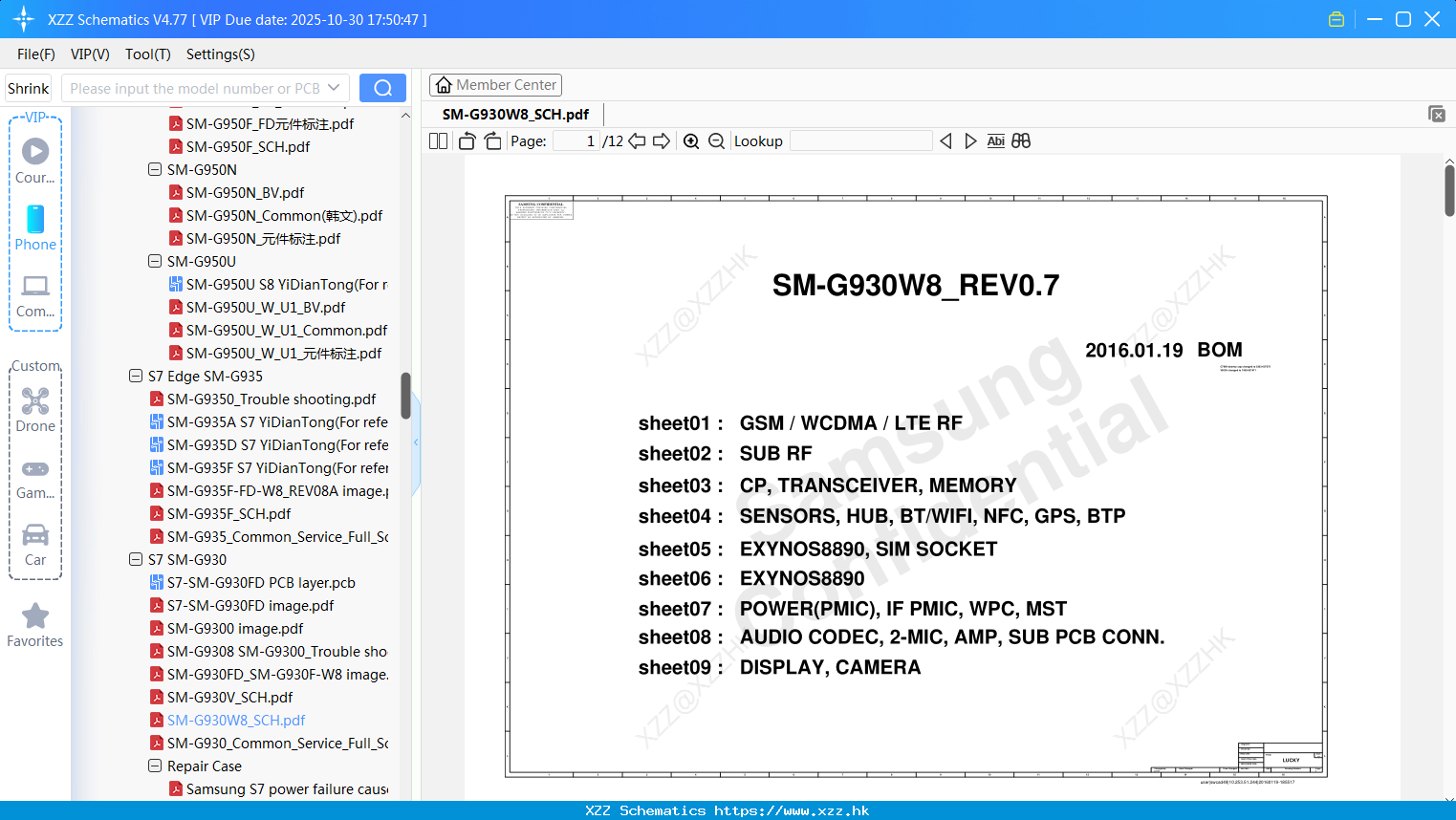The image size is (1456, 820).
Task: Open the Car category
Action: click(x=35, y=545)
